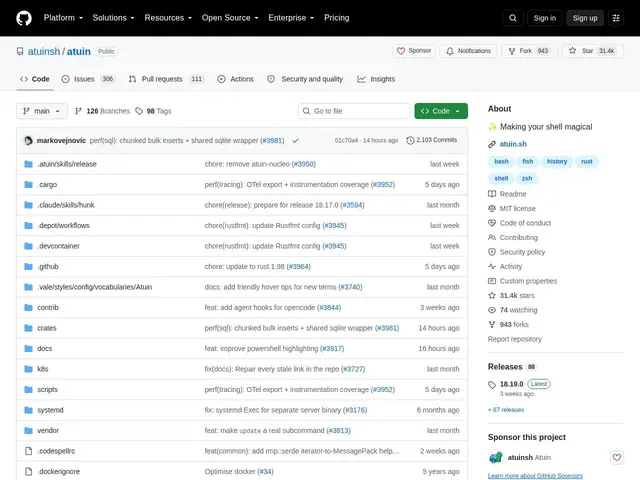The image size is (640, 480).
Task: Open the Contributing link
Action: point(519,237)
